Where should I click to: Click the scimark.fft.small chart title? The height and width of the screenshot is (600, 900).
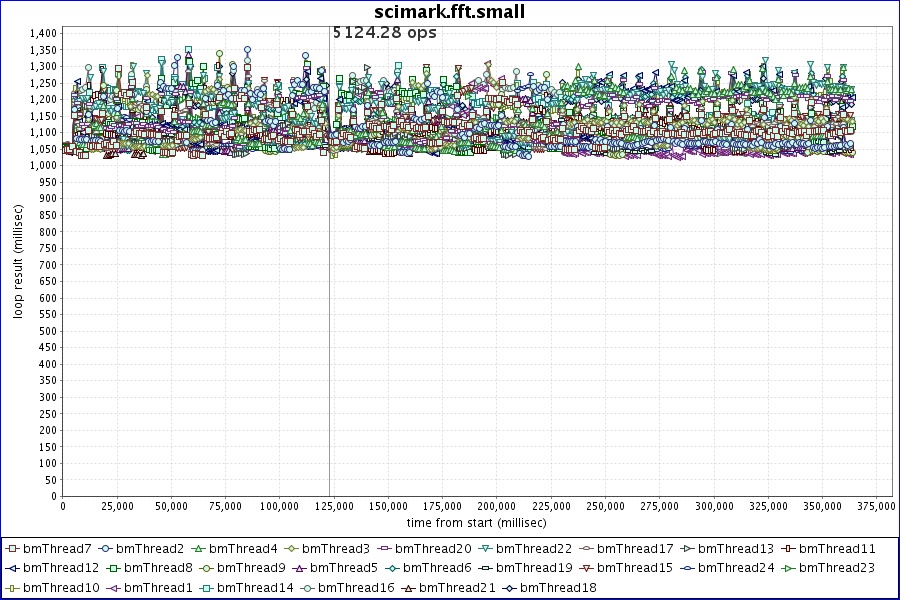pyautogui.click(x=449, y=11)
